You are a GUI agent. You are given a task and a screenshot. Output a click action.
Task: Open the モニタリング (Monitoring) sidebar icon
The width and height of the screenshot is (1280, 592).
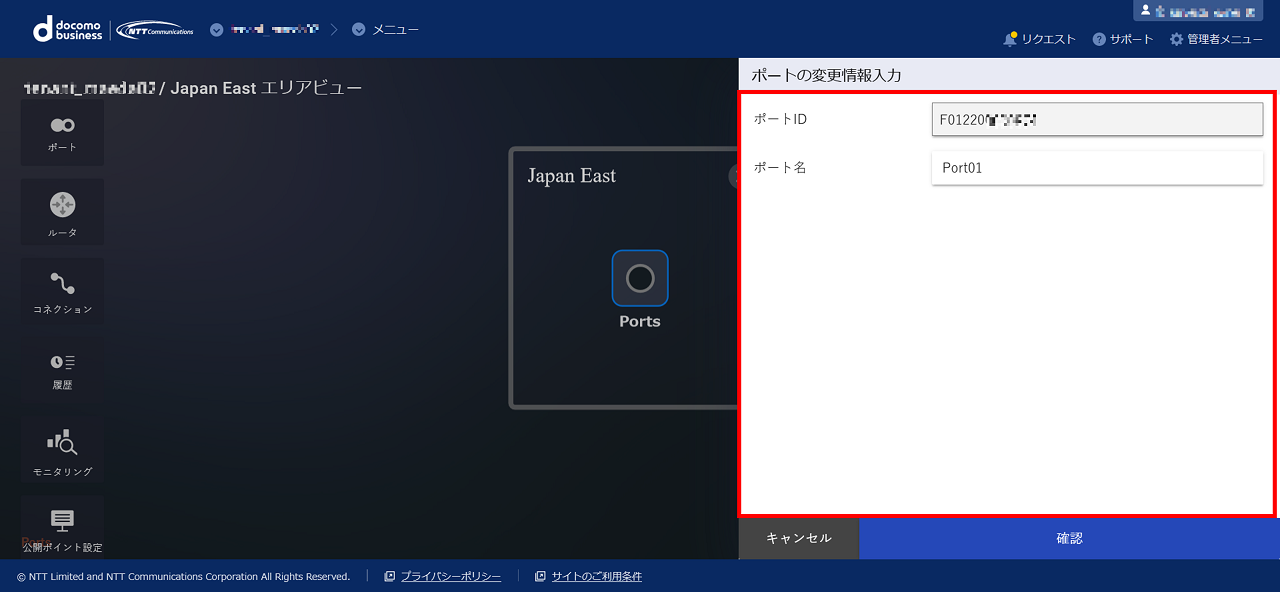(x=62, y=449)
